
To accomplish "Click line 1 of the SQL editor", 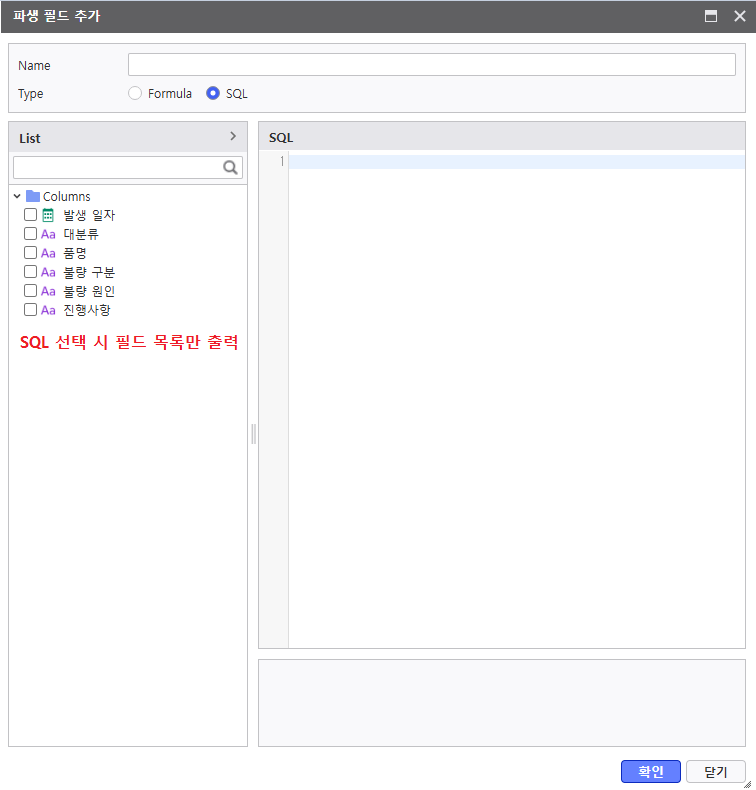I will [516, 162].
